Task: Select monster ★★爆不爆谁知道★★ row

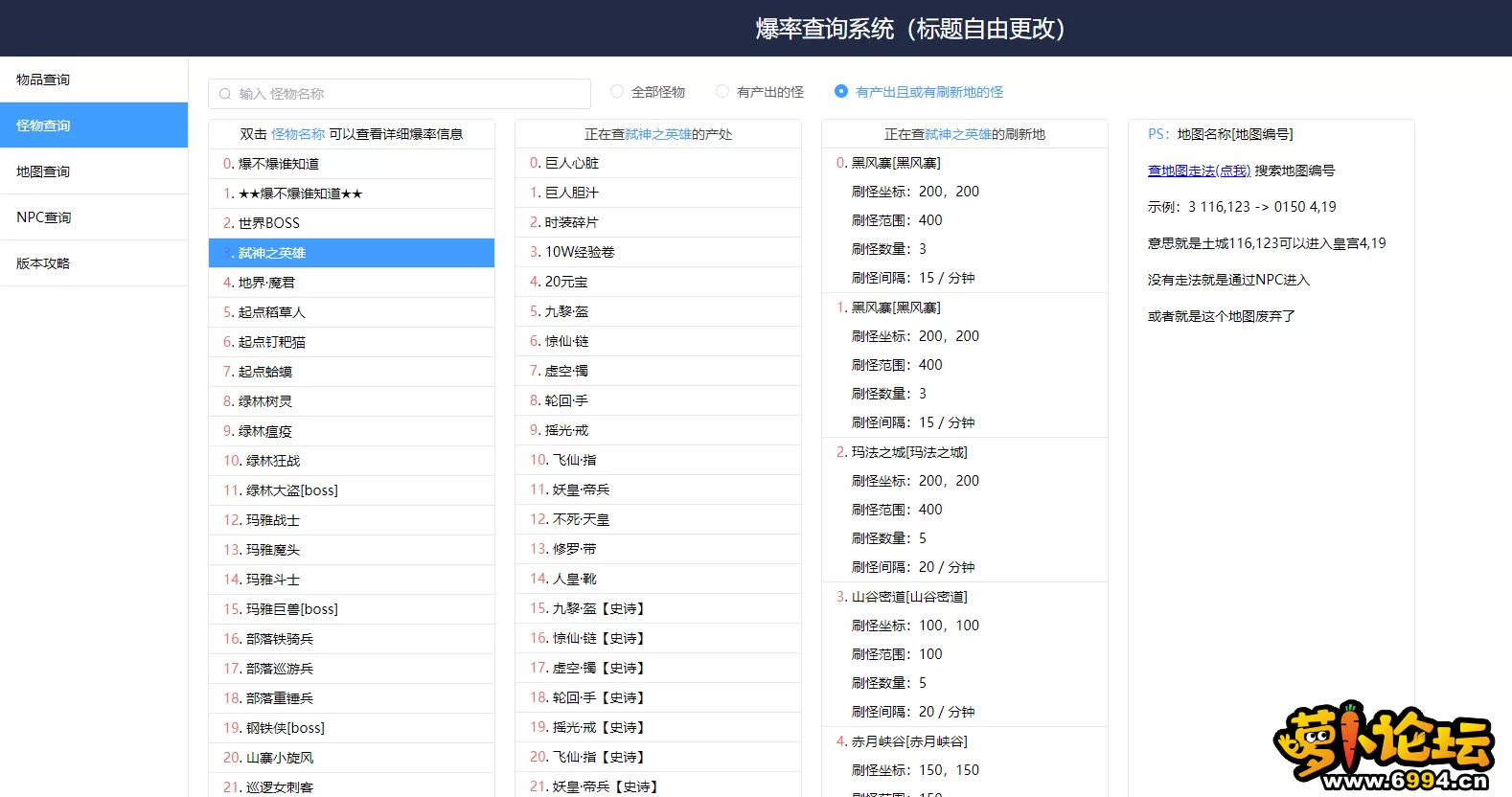Action: tap(352, 194)
